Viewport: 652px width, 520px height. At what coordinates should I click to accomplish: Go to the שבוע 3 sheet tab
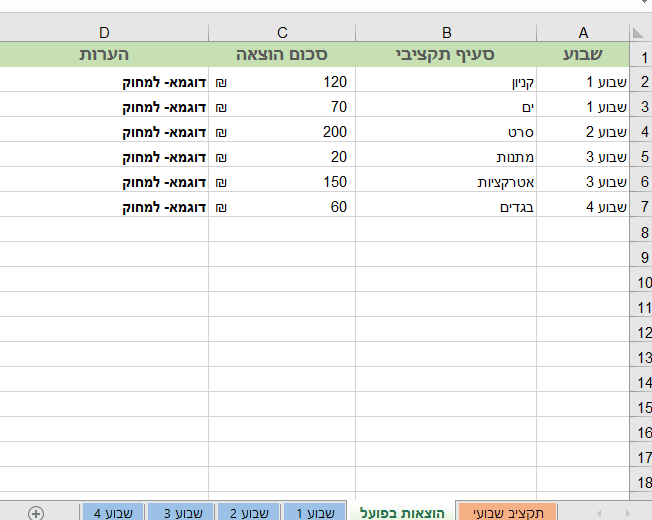(x=181, y=512)
